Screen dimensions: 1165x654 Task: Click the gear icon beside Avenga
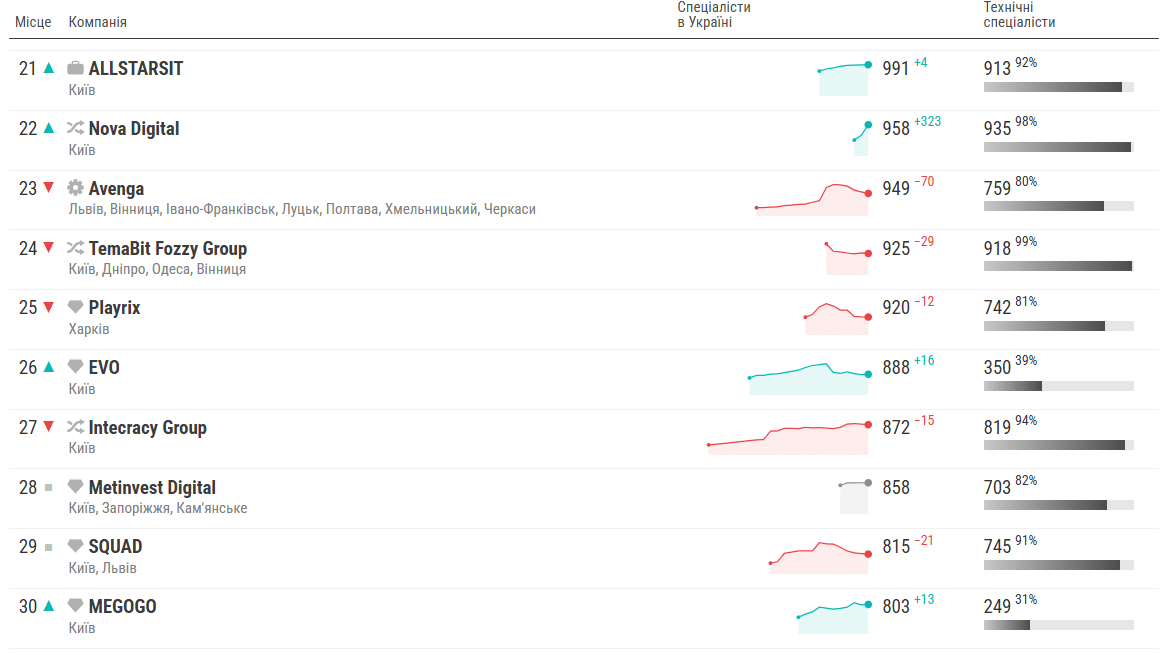point(75,188)
